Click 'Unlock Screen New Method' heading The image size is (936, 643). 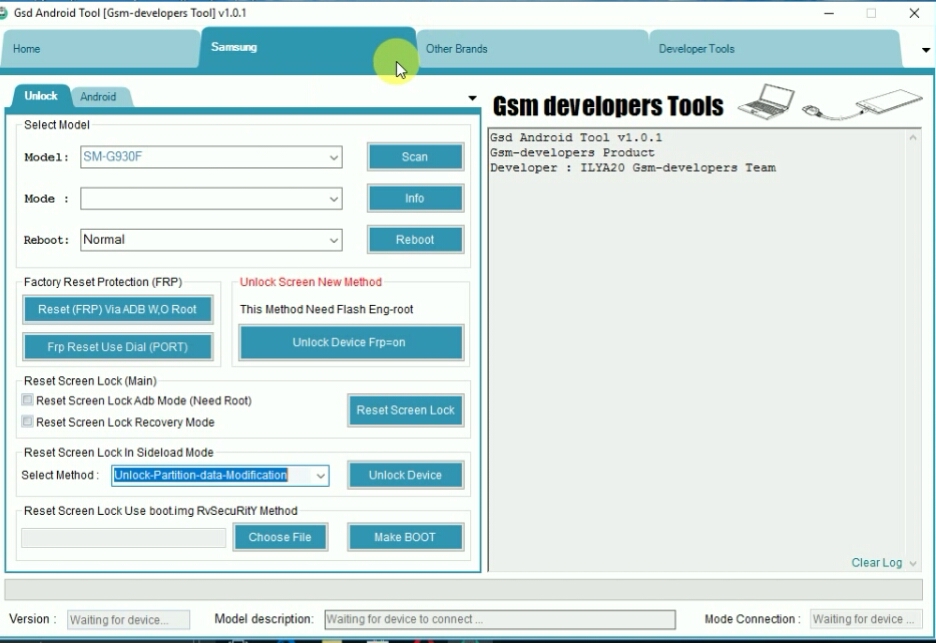310,282
